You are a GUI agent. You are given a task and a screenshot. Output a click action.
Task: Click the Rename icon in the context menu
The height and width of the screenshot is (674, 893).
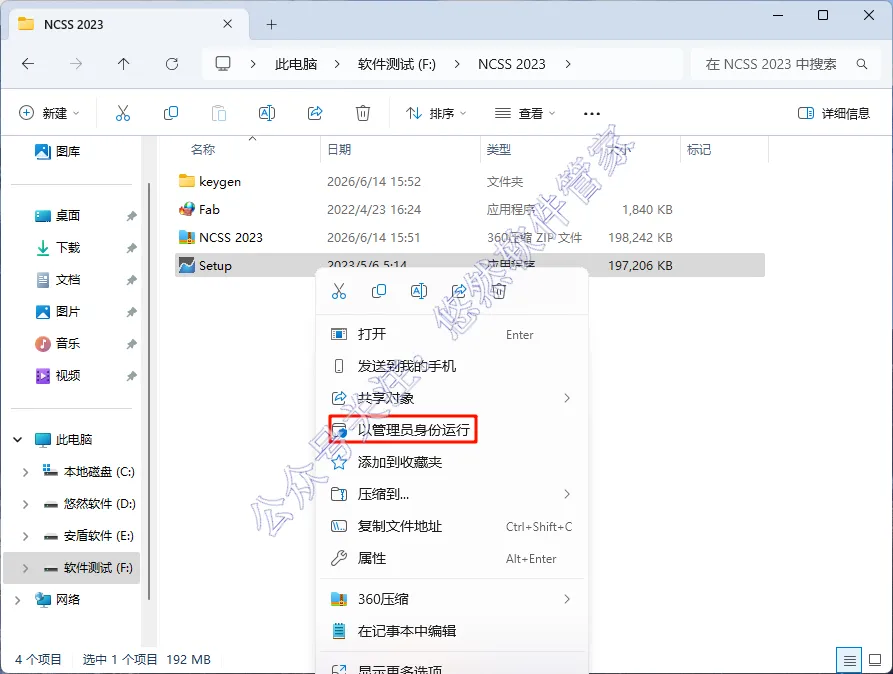click(x=419, y=292)
